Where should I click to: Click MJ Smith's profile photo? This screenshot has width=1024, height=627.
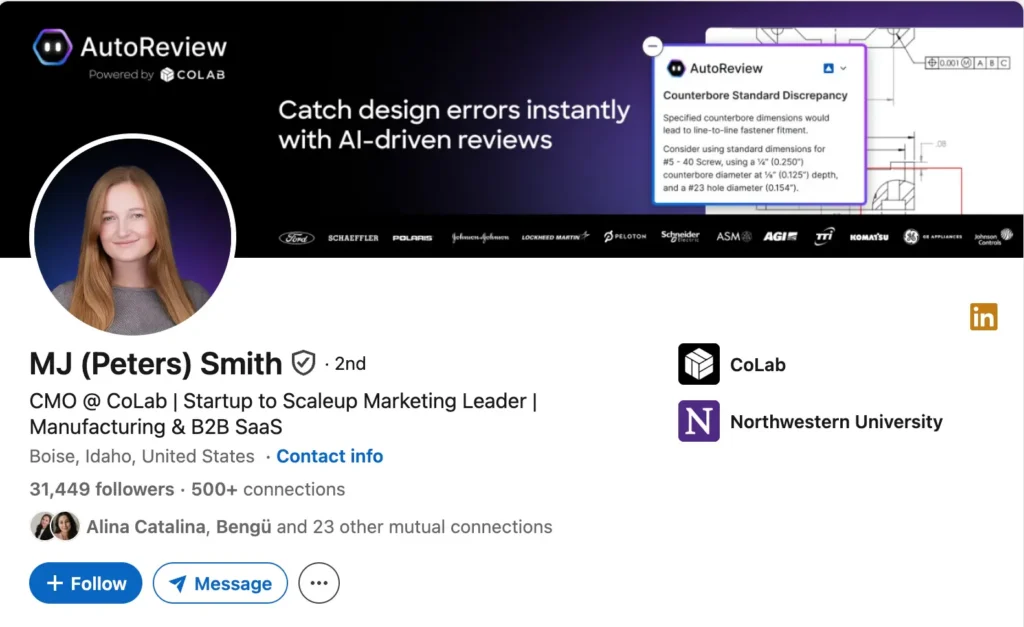pos(133,235)
